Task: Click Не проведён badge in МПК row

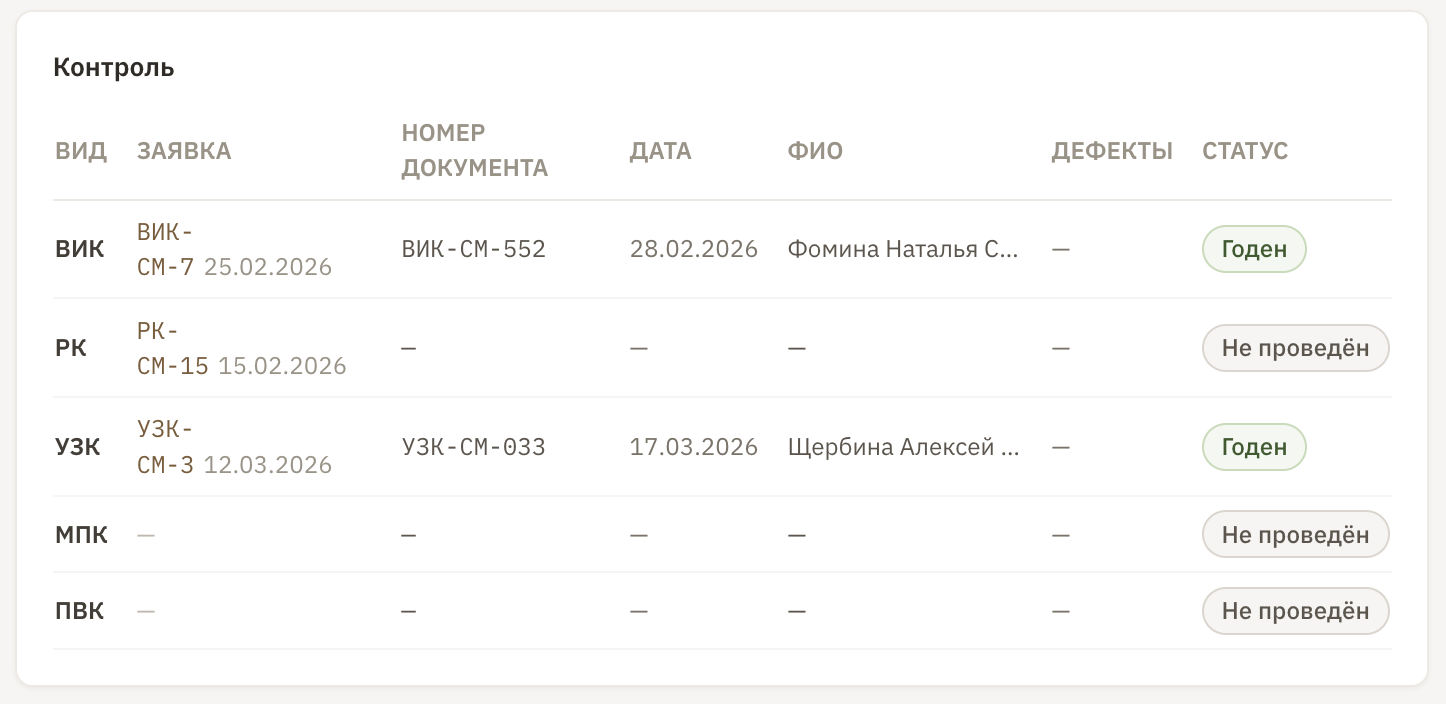Action: [1296, 535]
